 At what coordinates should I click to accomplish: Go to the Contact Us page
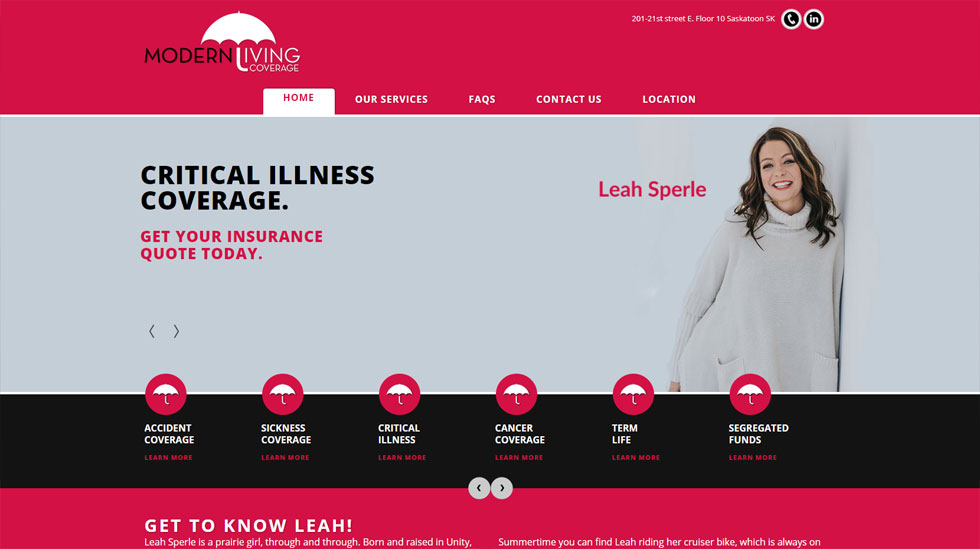[569, 99]
